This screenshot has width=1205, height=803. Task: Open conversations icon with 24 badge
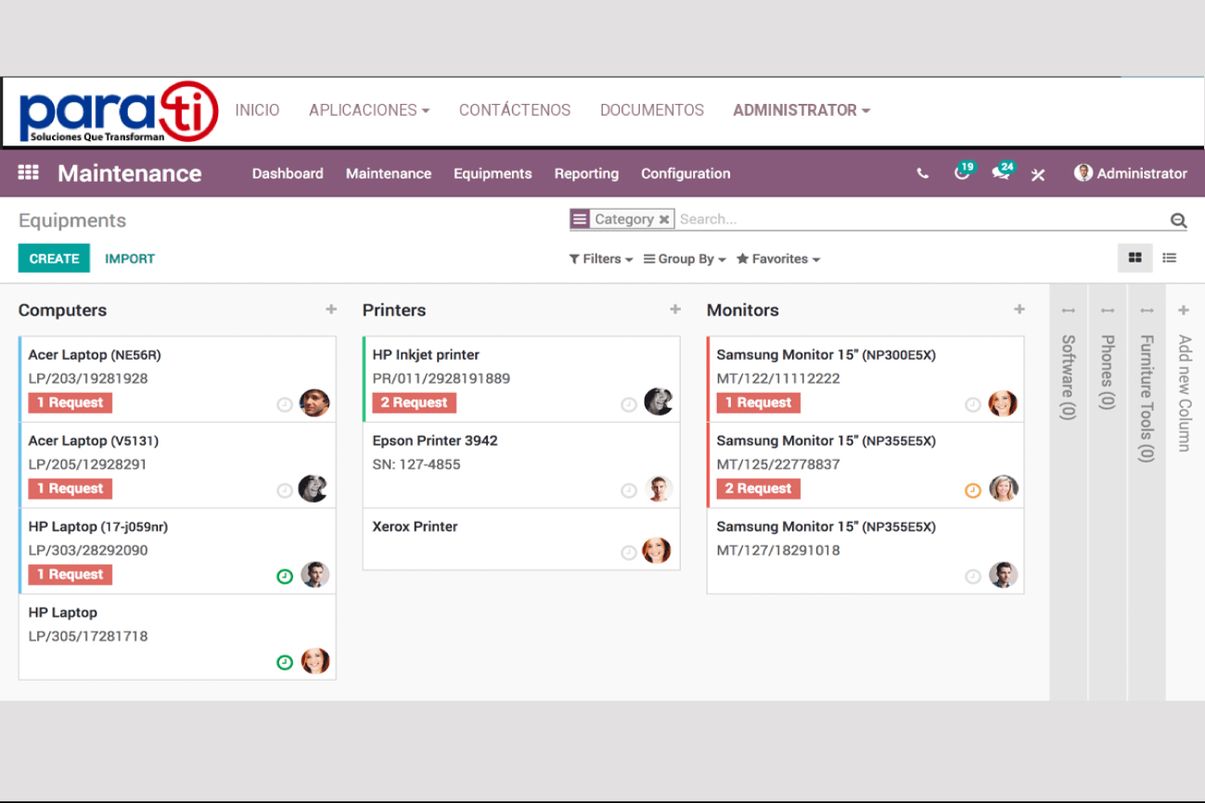tap(1001, 173)
